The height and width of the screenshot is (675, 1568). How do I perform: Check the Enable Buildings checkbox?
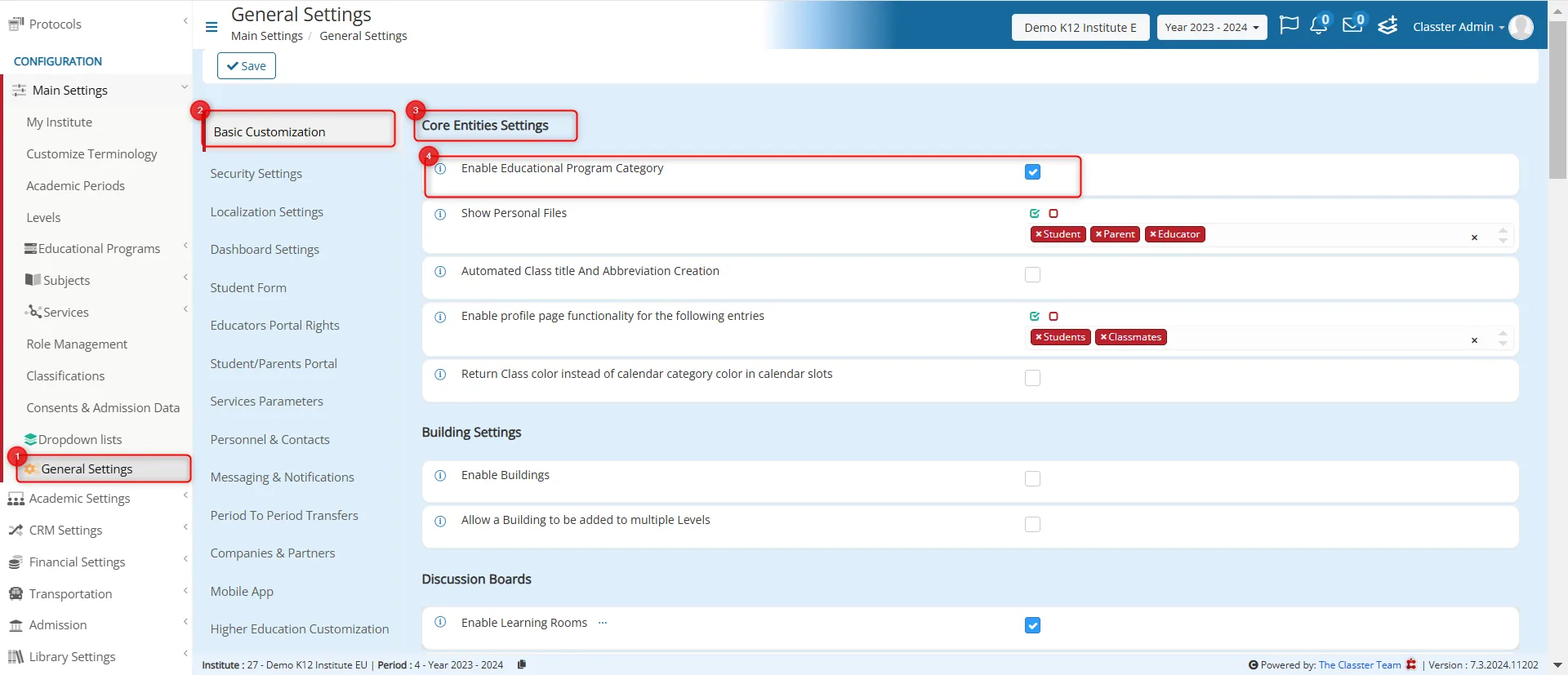pyautogui.click(x=1033, y=479)
